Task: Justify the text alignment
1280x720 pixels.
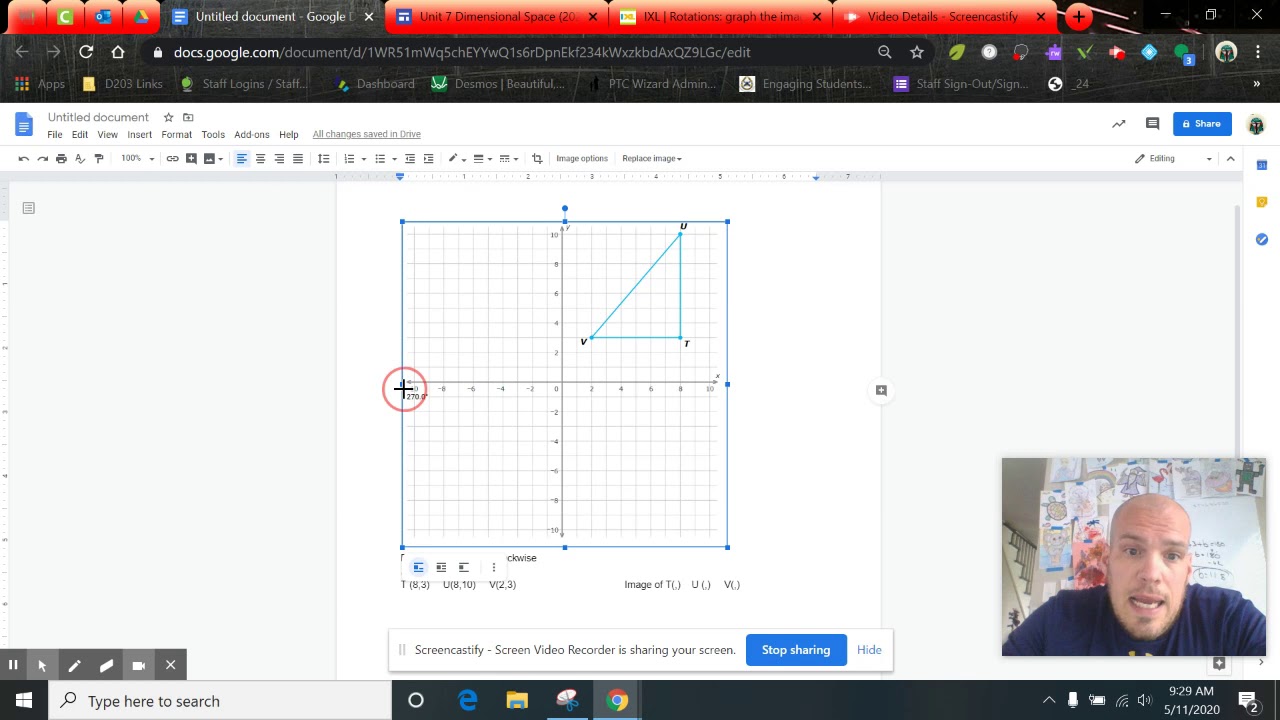Action: click(x=298, y=158)
